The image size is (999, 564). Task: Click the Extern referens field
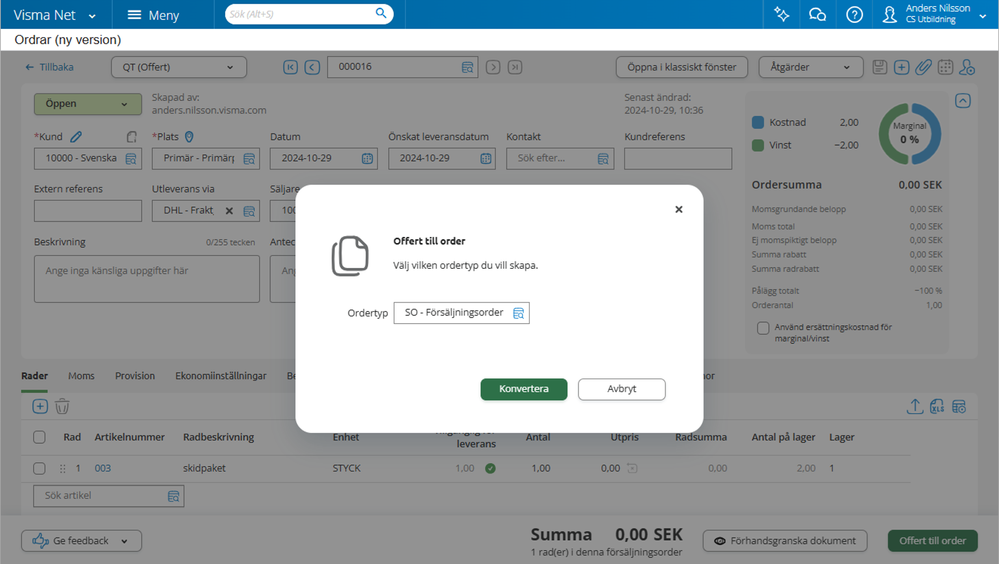88,211
